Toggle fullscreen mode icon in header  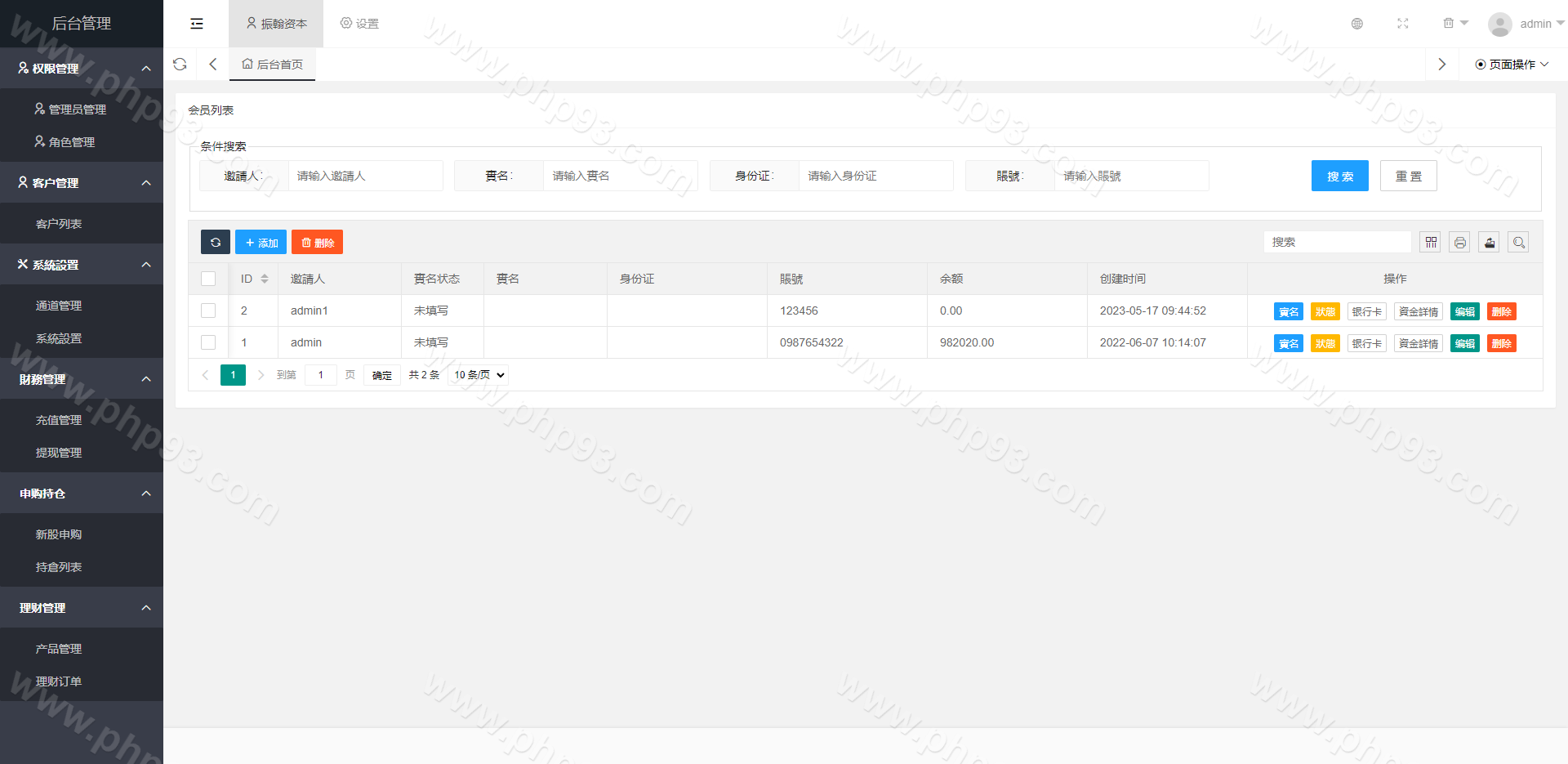pyautogui.click(x=1402, y=24)
